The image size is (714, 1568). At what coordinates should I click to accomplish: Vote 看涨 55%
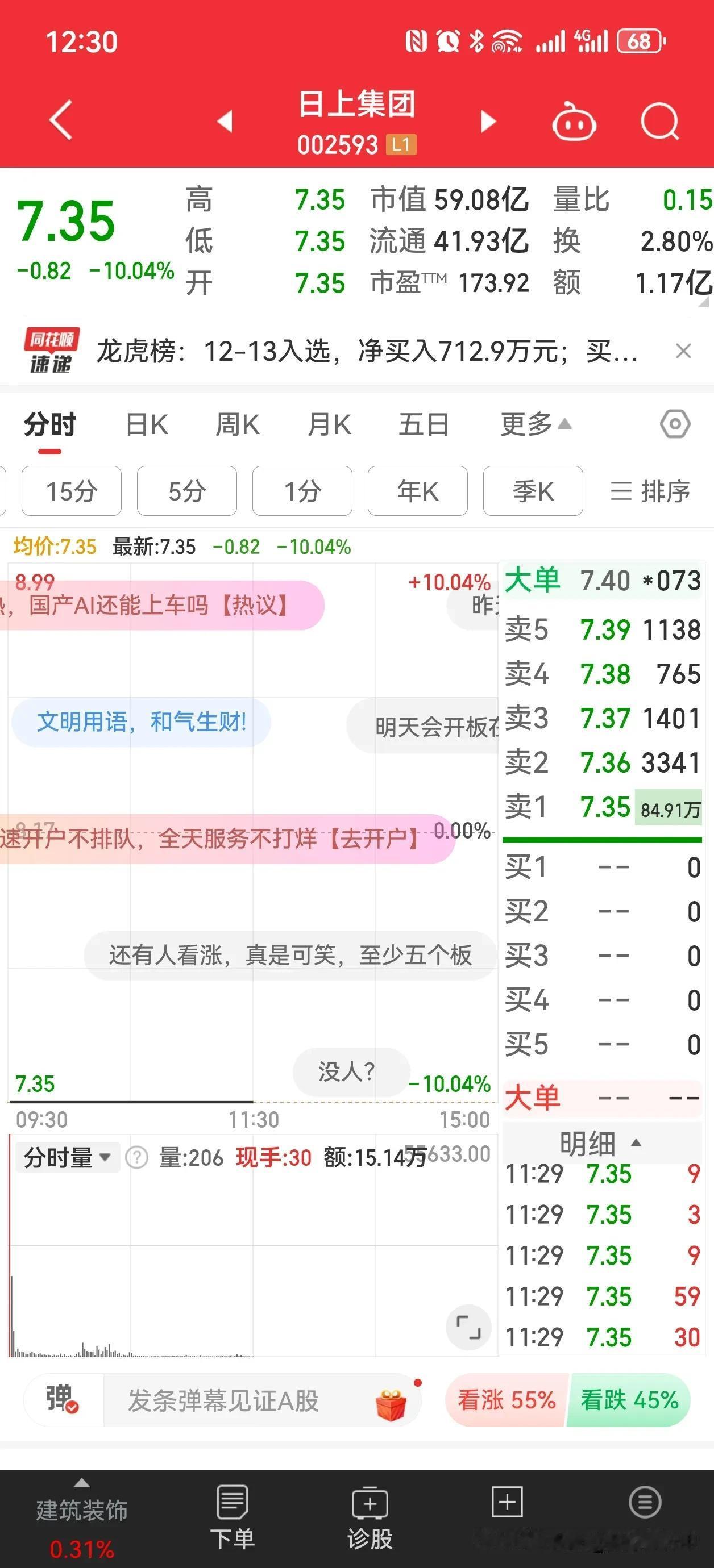pyautogui.click(x=507, y=1400)
